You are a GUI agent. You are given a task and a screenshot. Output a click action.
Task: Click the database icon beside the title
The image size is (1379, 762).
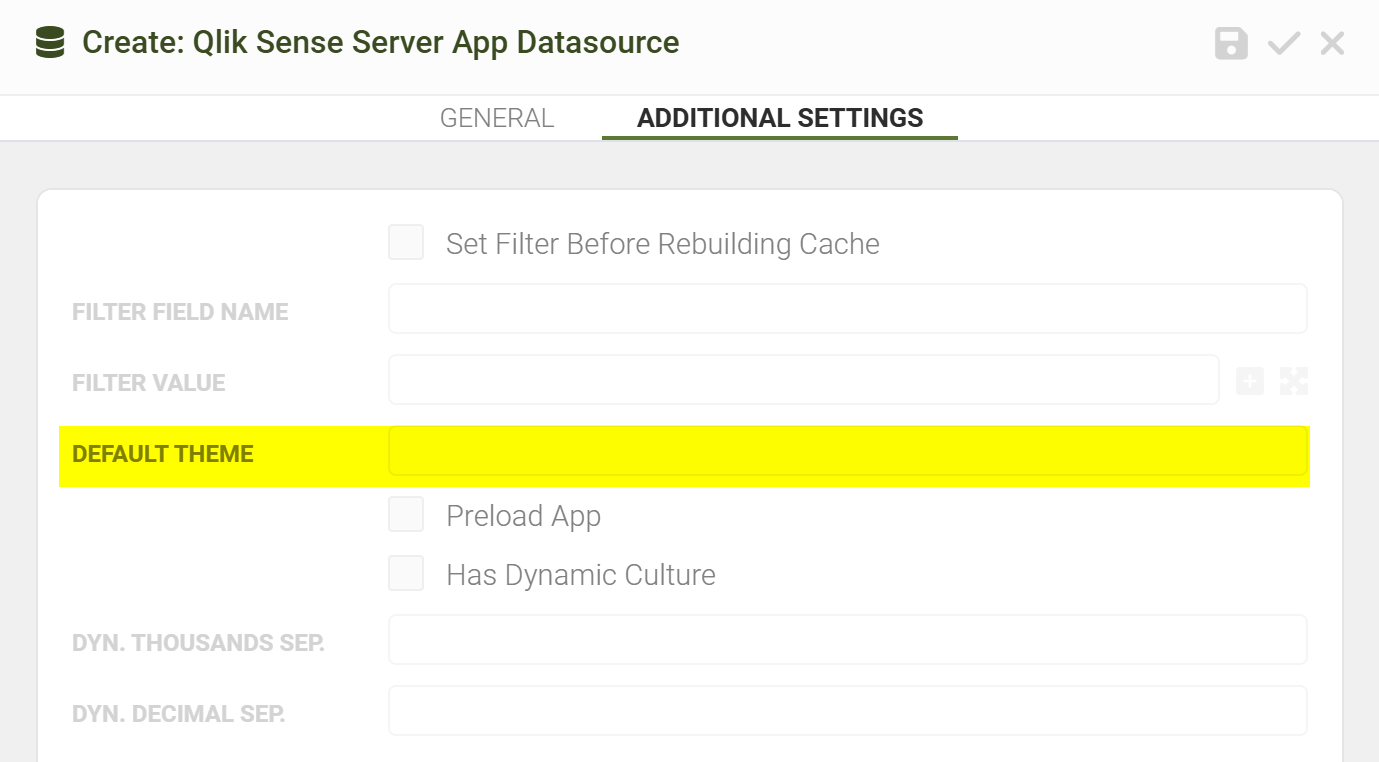(49, 43)
